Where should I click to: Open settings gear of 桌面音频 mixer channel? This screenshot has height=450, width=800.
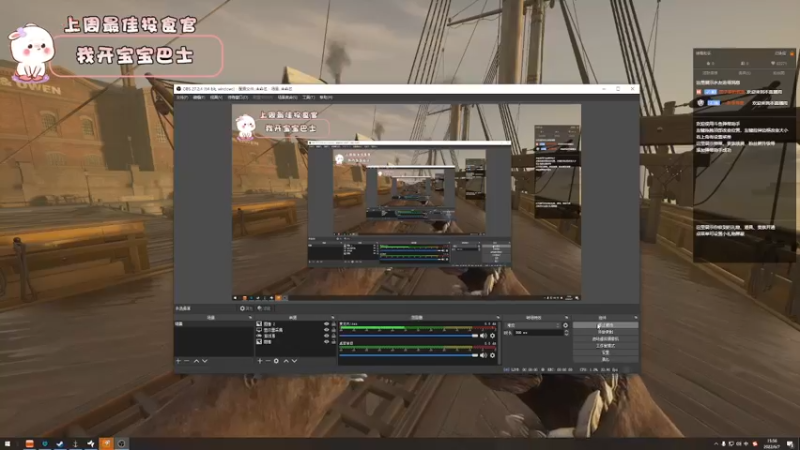[x=492, y=355]
